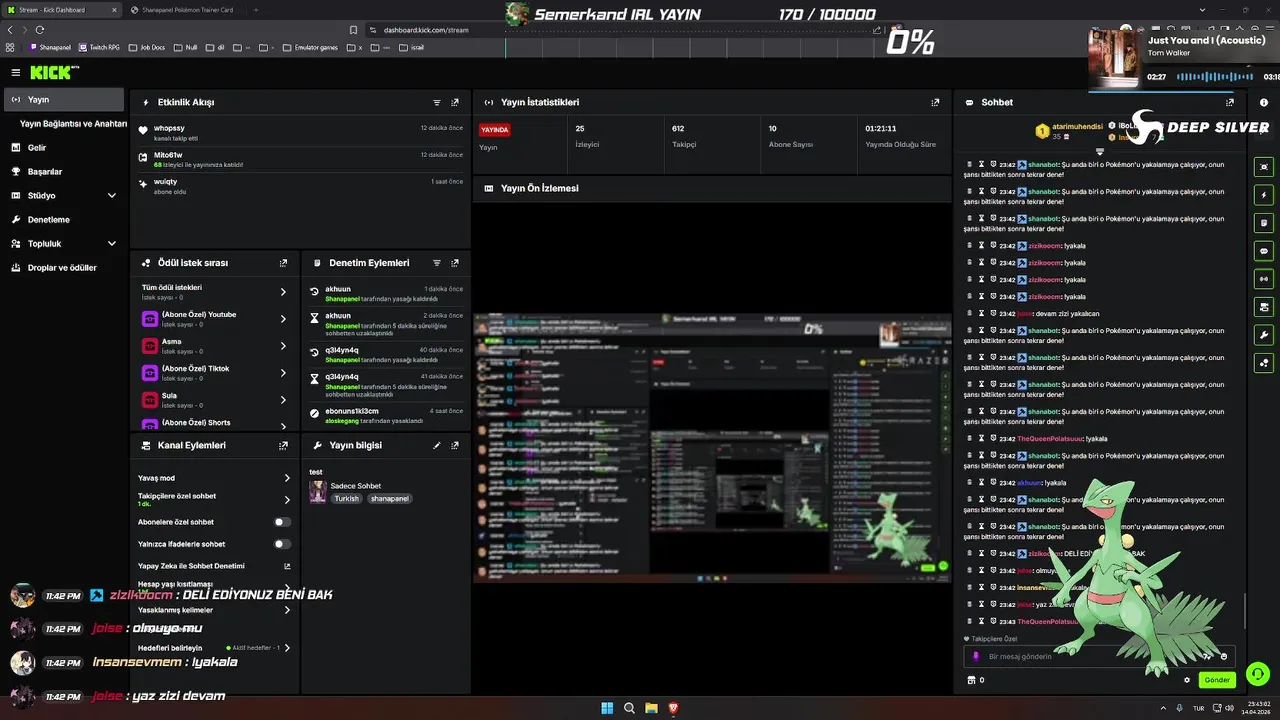Open Yayın Bağlantısı ve Anahtarı page

73,124
